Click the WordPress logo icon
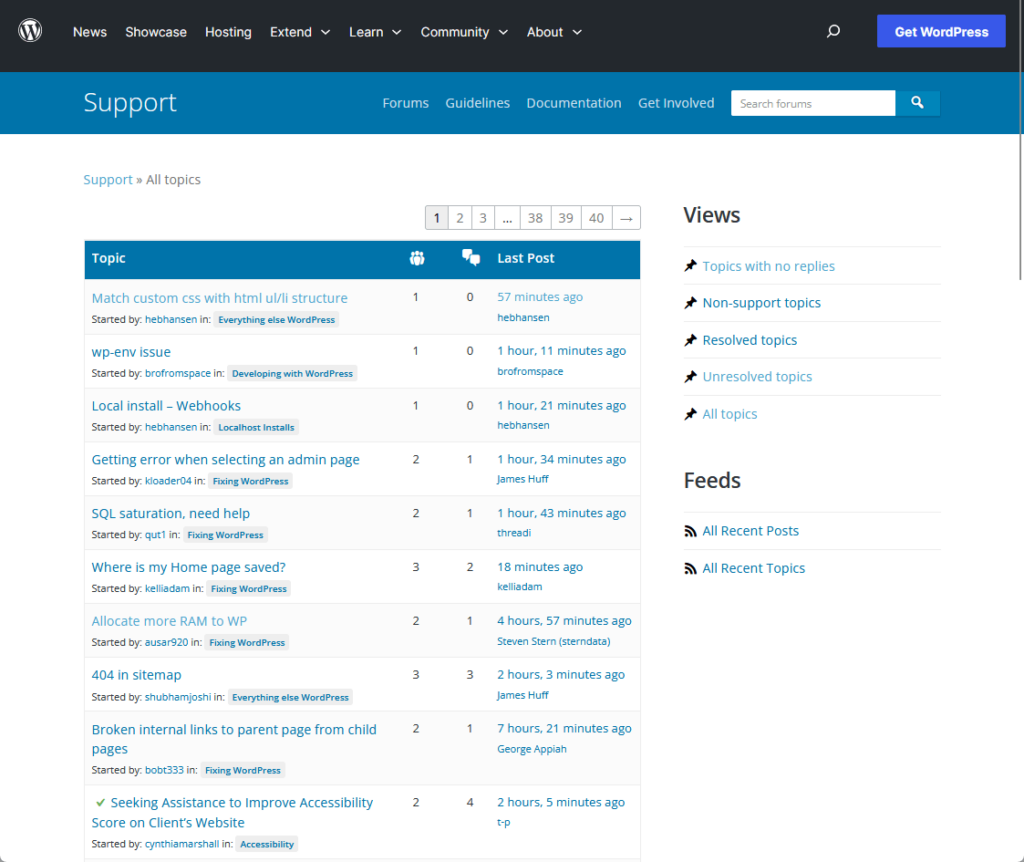Viewport: 1024px width, 862px height. tap(30, 31)
